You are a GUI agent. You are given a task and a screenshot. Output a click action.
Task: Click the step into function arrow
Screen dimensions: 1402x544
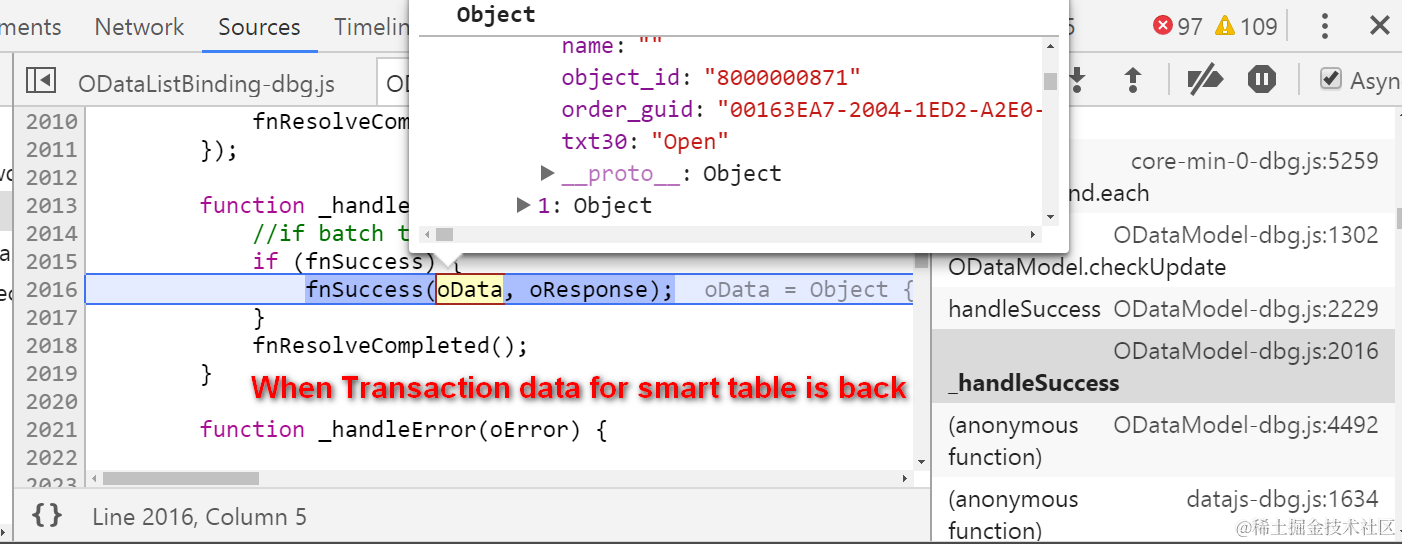(1078, 80)
